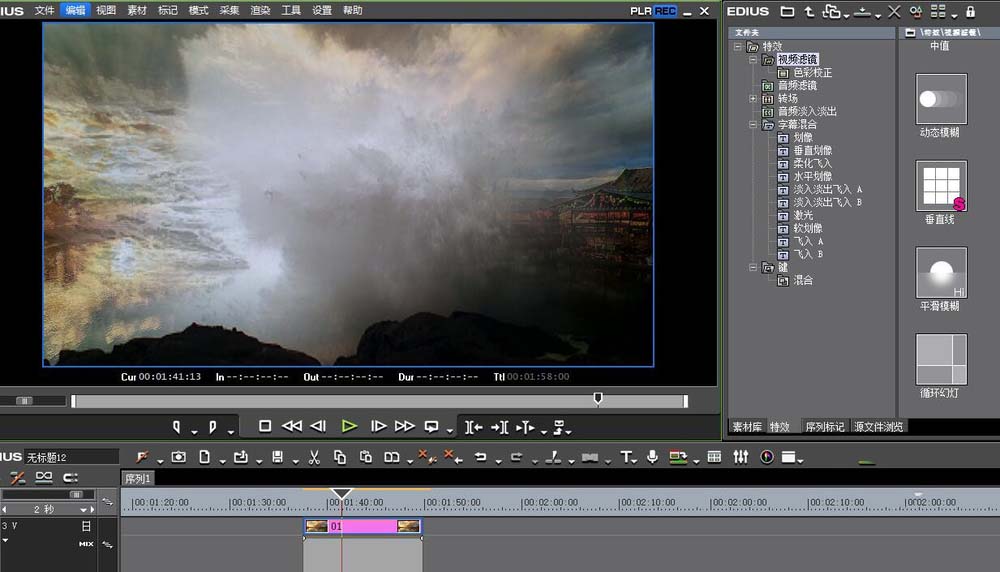Click the paste icon in timeline toolbar
Image resolution: width=1000 pixels, height=572 pixels.
[365, 457]
